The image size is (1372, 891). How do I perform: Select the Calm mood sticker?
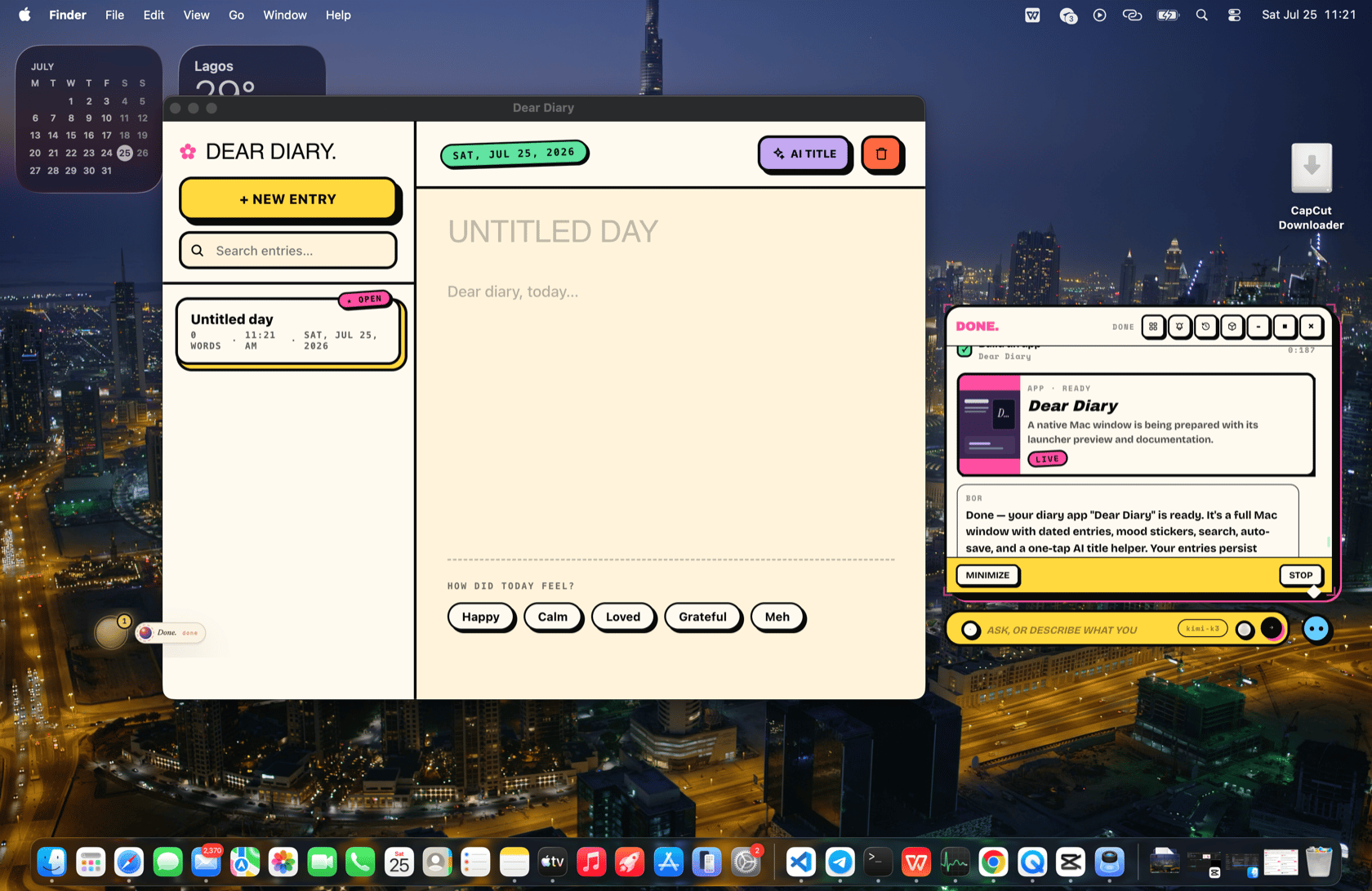552,617
